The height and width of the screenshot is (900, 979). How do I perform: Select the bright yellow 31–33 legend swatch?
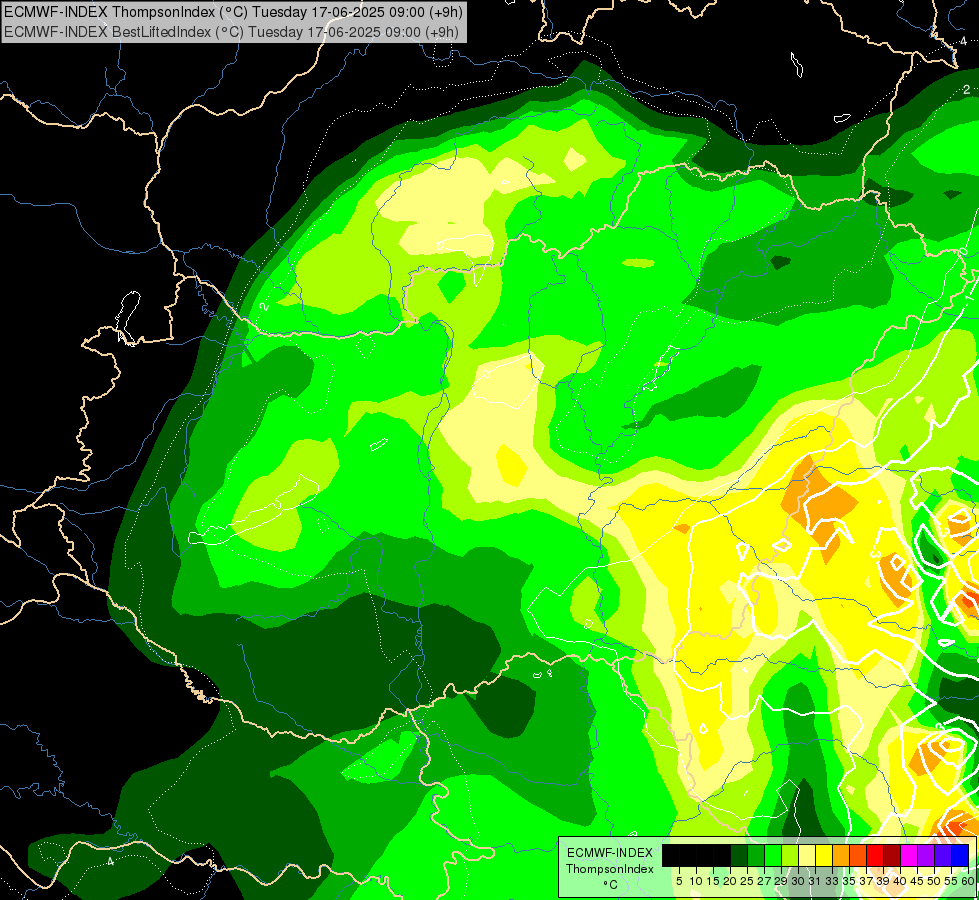pyautogui.click(x=824, y=856)
